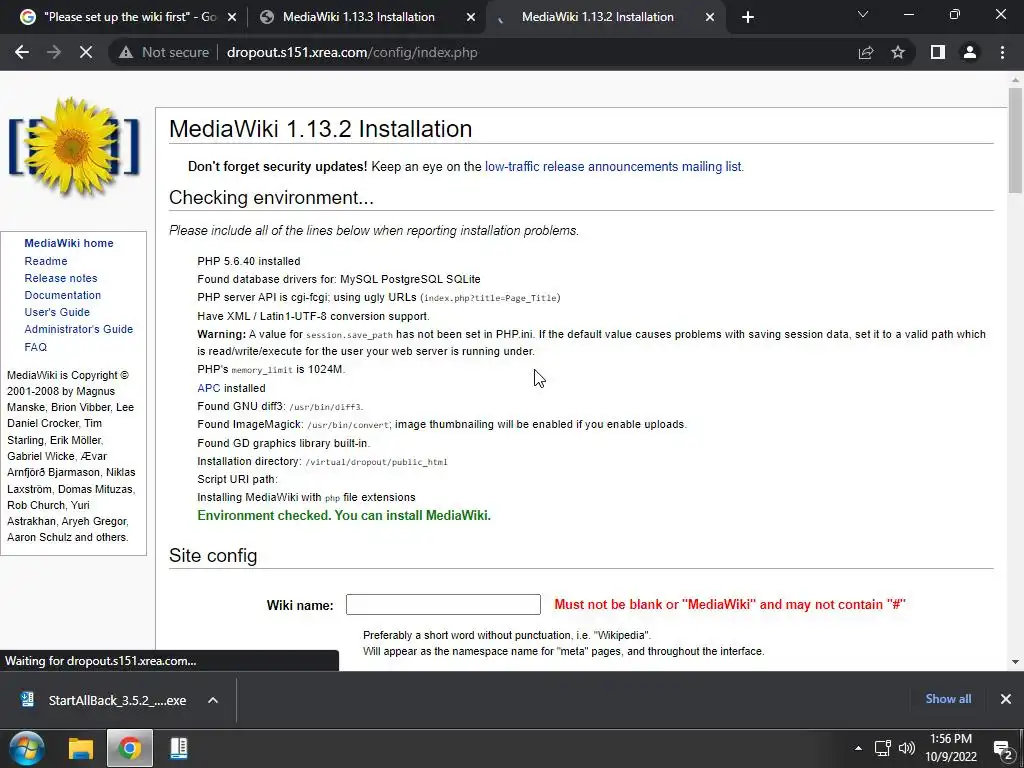
Task: Click the address bar URL
Action: tap(352, 52)
